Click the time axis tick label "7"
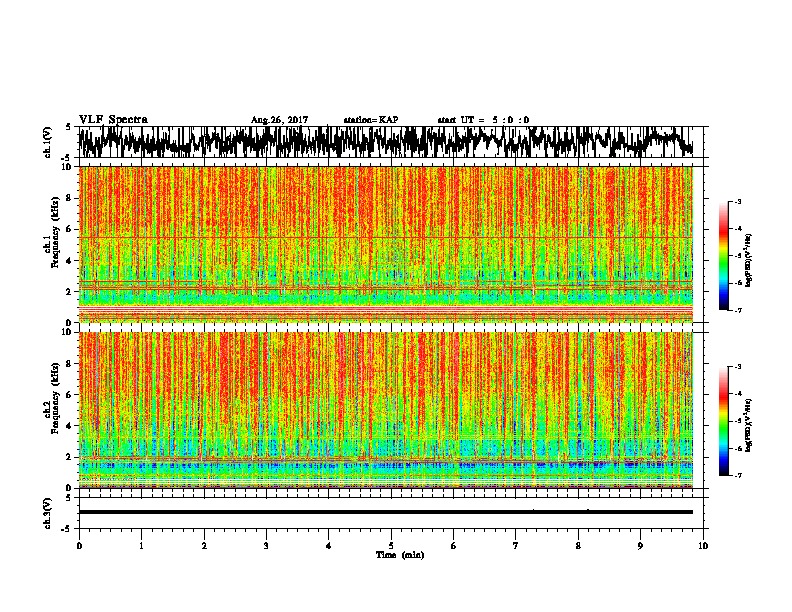The height and width of the screenshot is (612, 792). coord(516,546)
